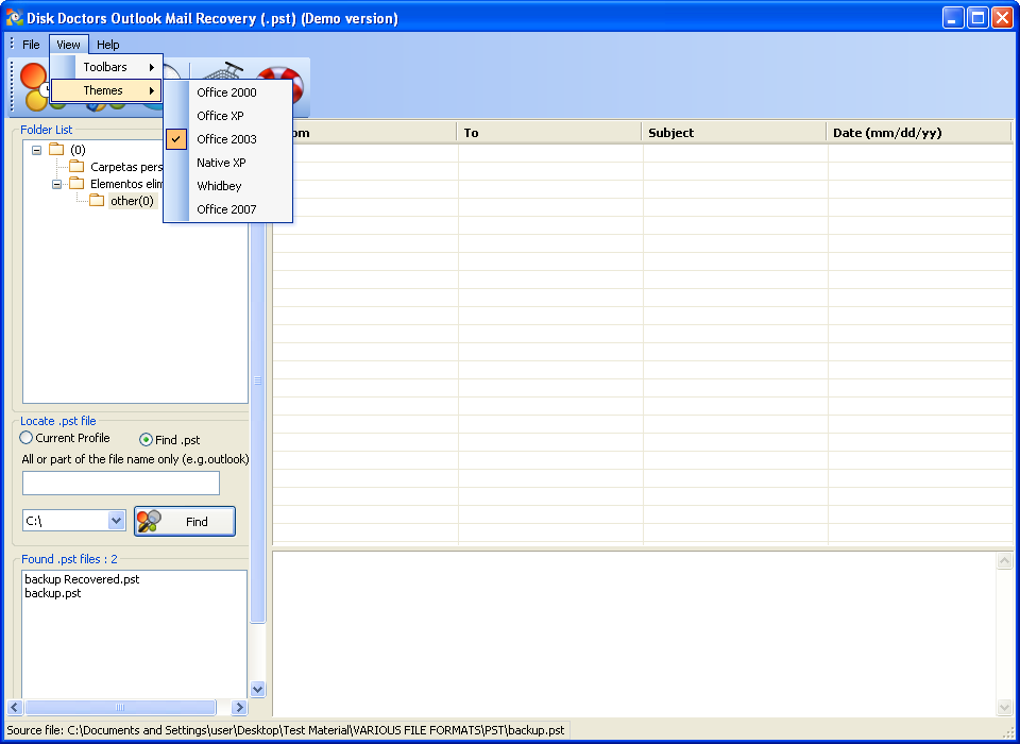Sort by the Subject column header
This screenshot has height=744, width=1020.
point(734,133)
